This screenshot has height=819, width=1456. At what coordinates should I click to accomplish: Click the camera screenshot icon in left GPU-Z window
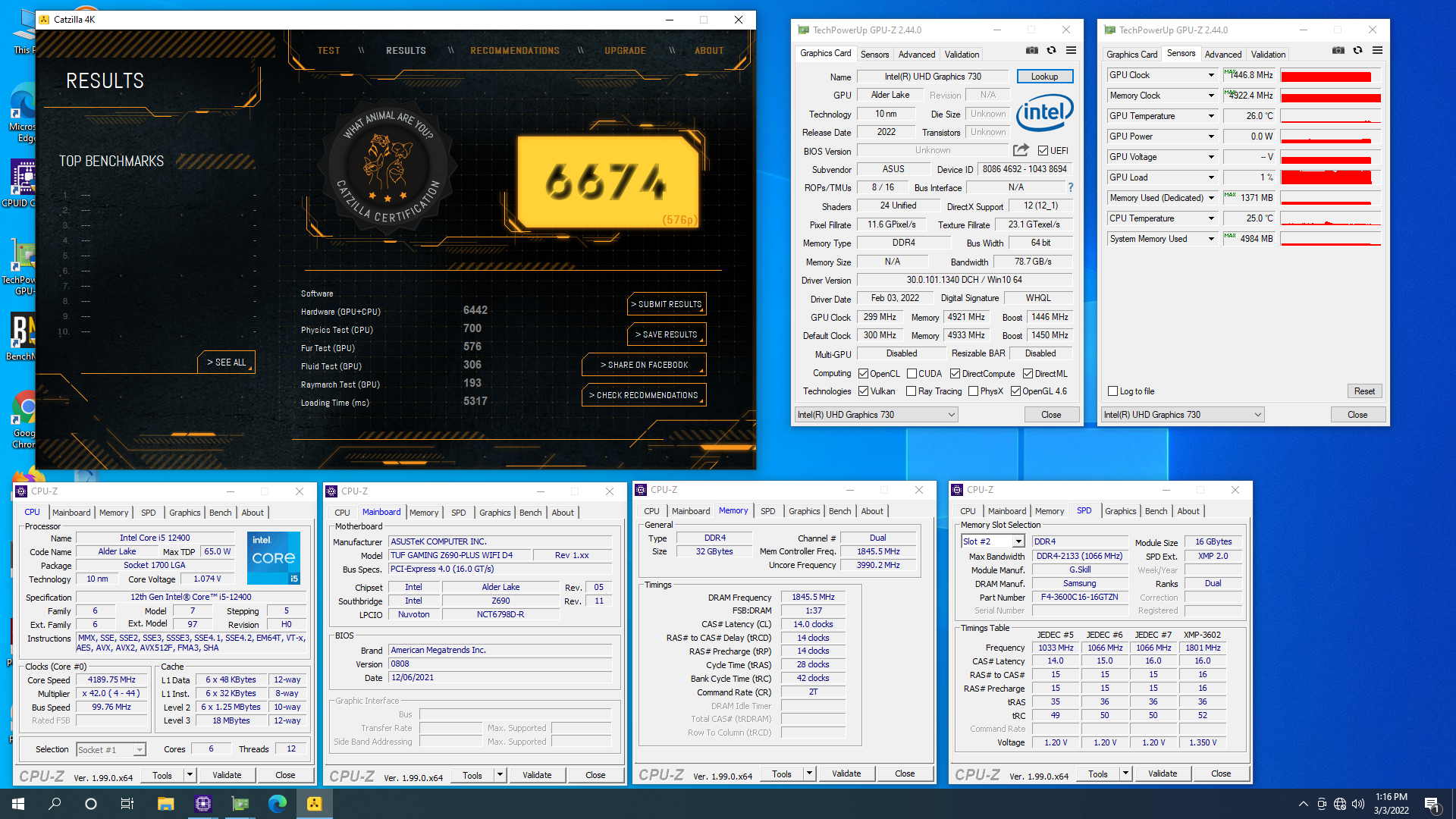point(1032,51)
